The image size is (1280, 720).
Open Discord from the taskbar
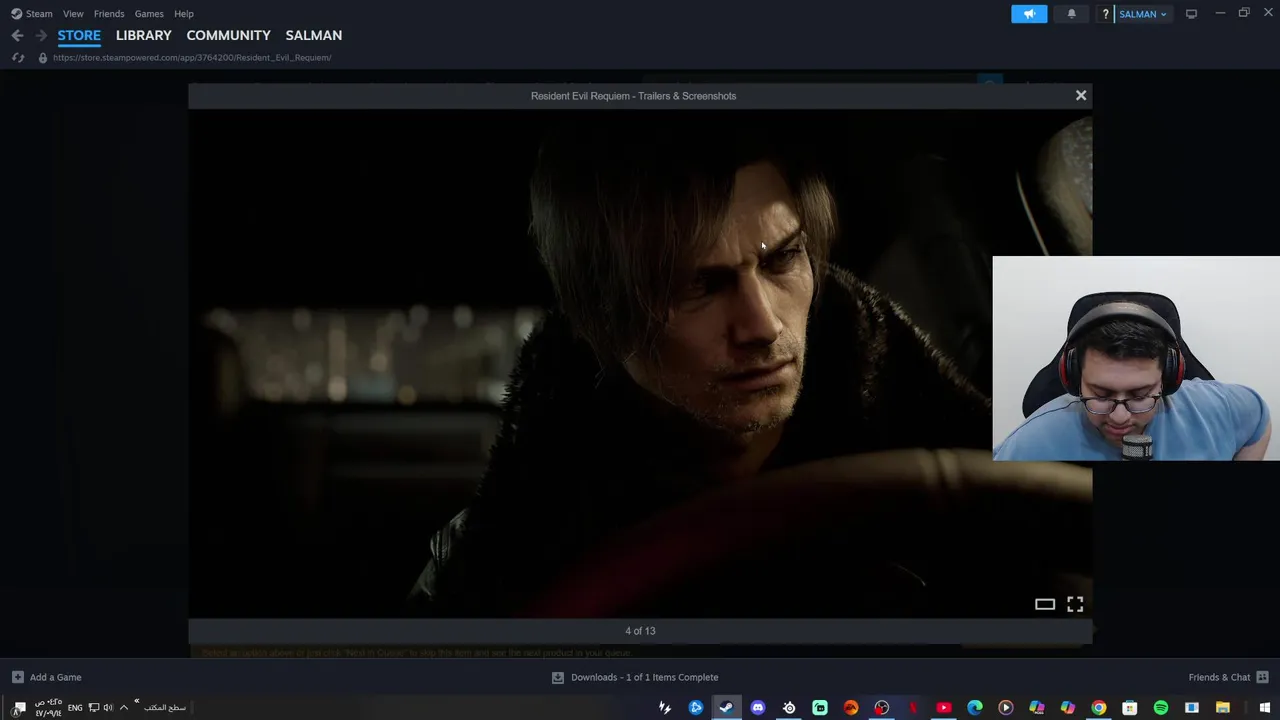pyautogui.click(x=758, y=707)
